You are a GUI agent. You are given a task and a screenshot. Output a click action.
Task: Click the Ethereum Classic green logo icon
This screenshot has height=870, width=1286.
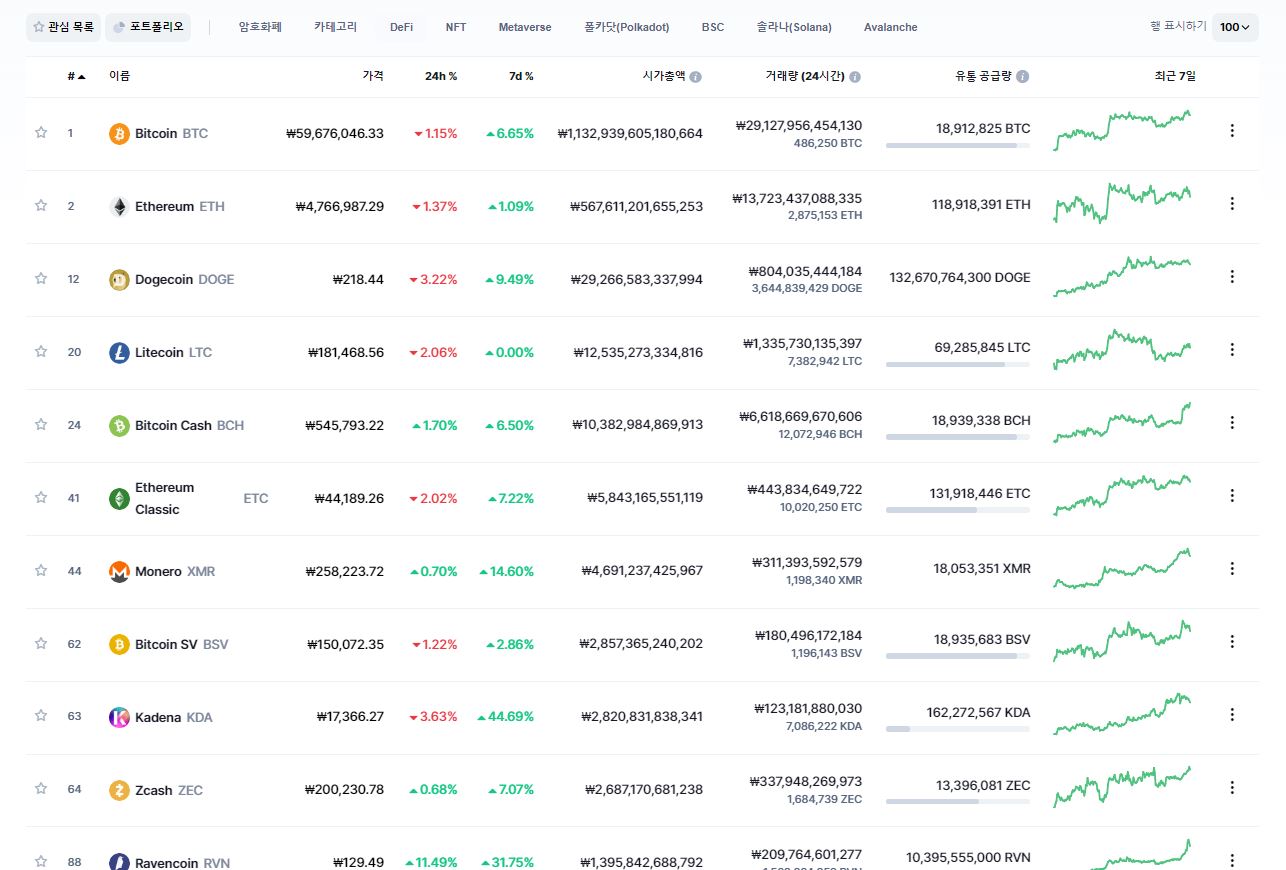click(x=119, y=498)
